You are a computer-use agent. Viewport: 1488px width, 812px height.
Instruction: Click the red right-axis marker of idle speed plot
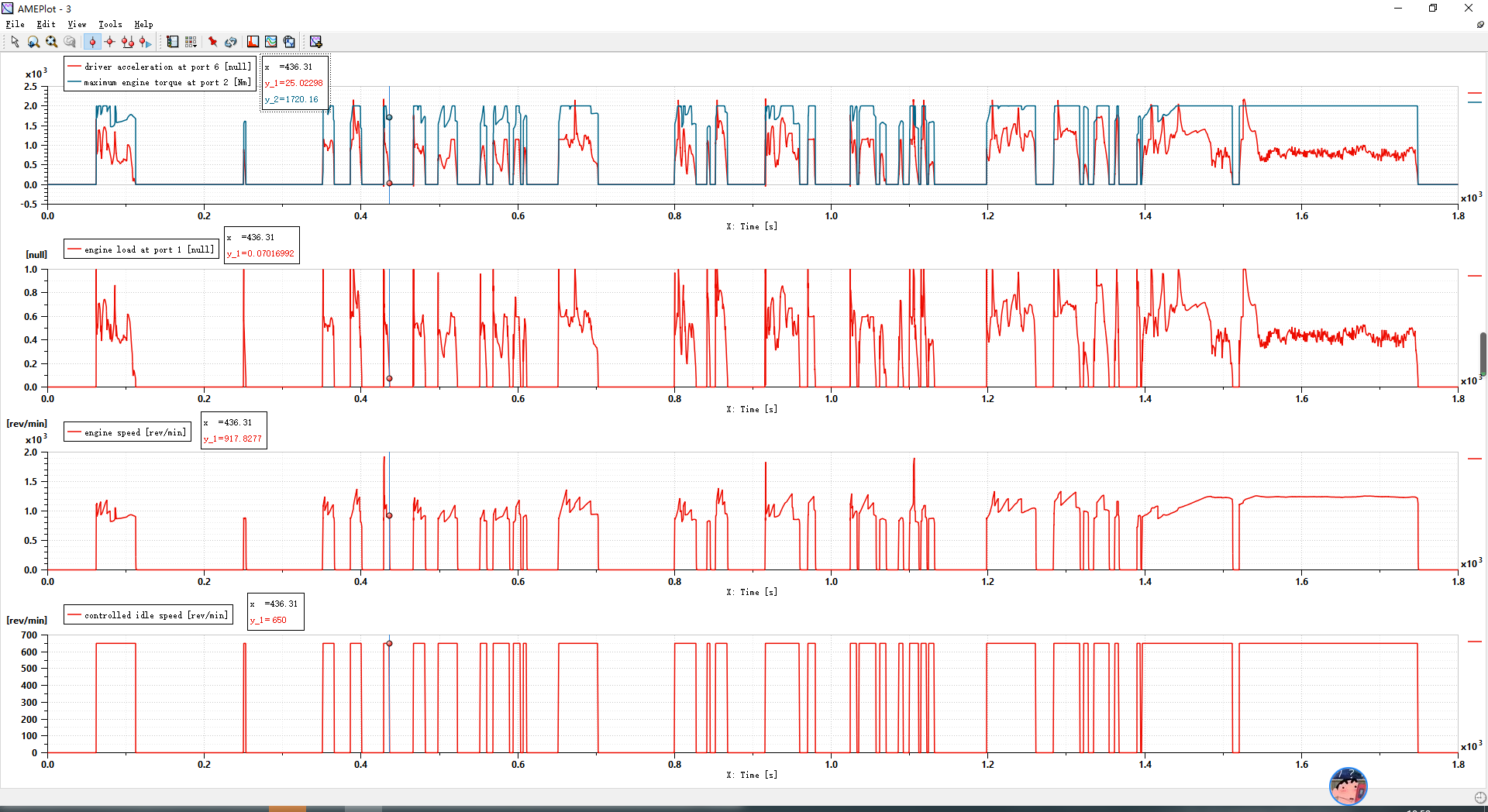tap(1474, 642)
